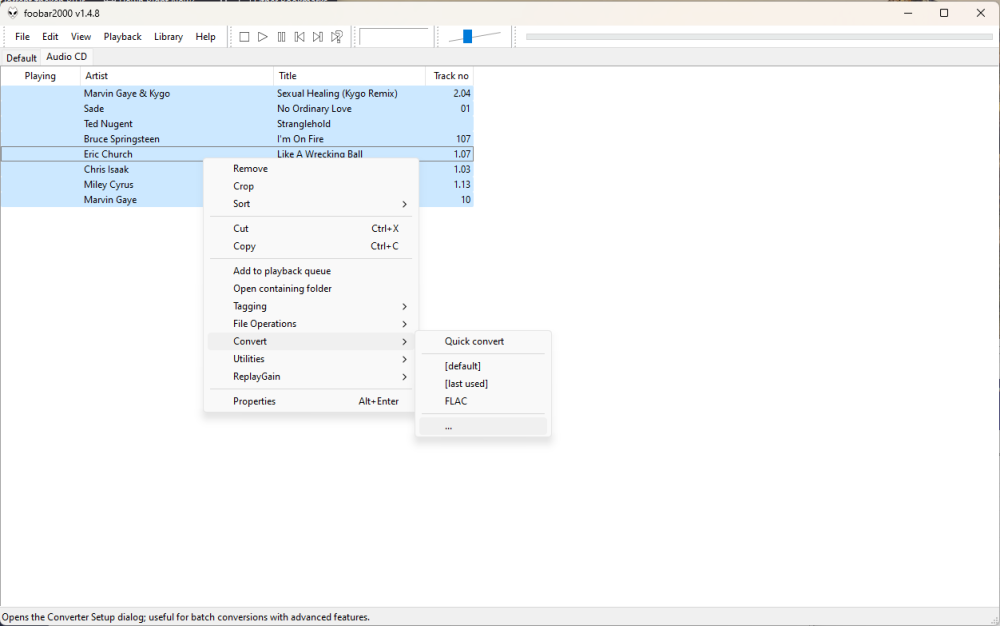Expand the Sort submenu

tap(244, 204)
